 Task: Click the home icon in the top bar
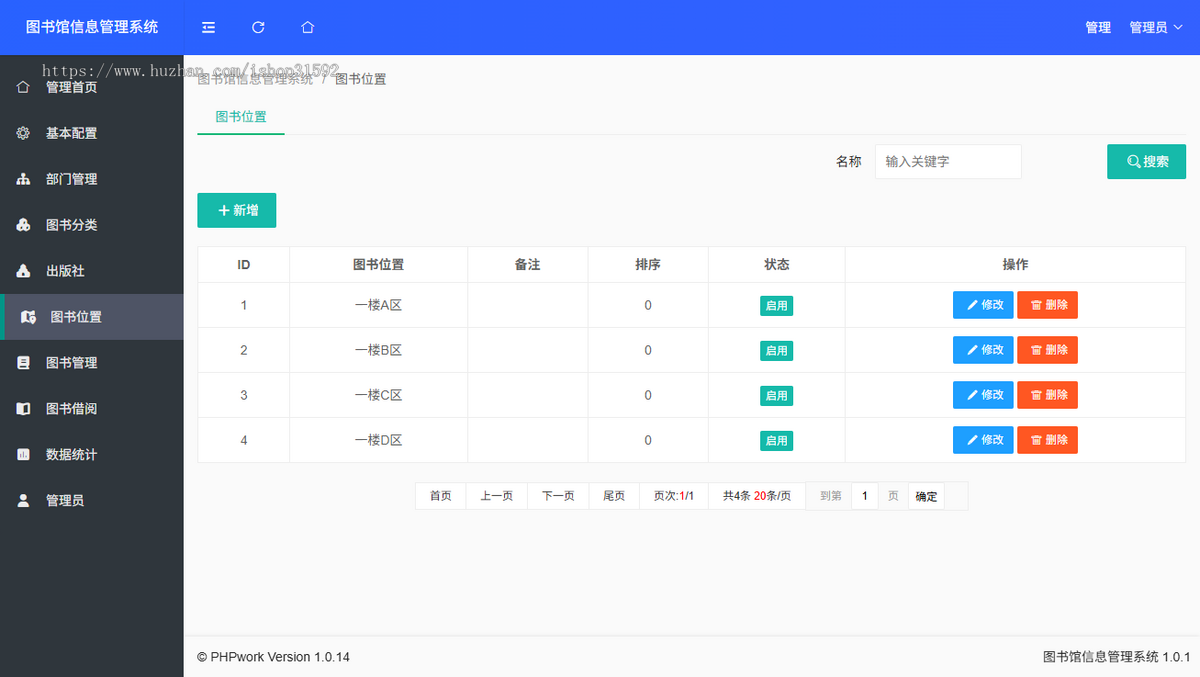click(307, 27)
